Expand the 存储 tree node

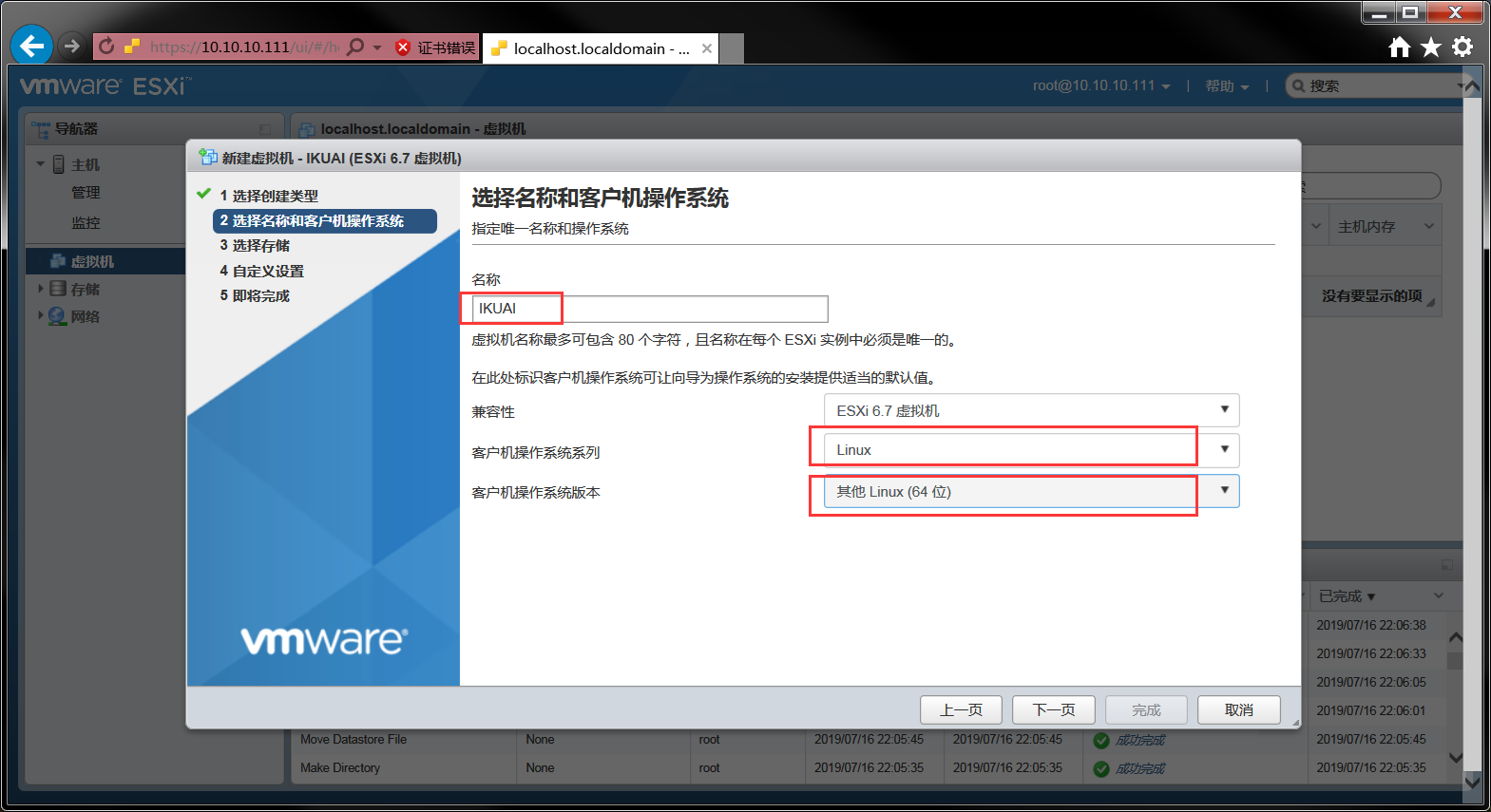pyautogui.click(x=41, y=289)
